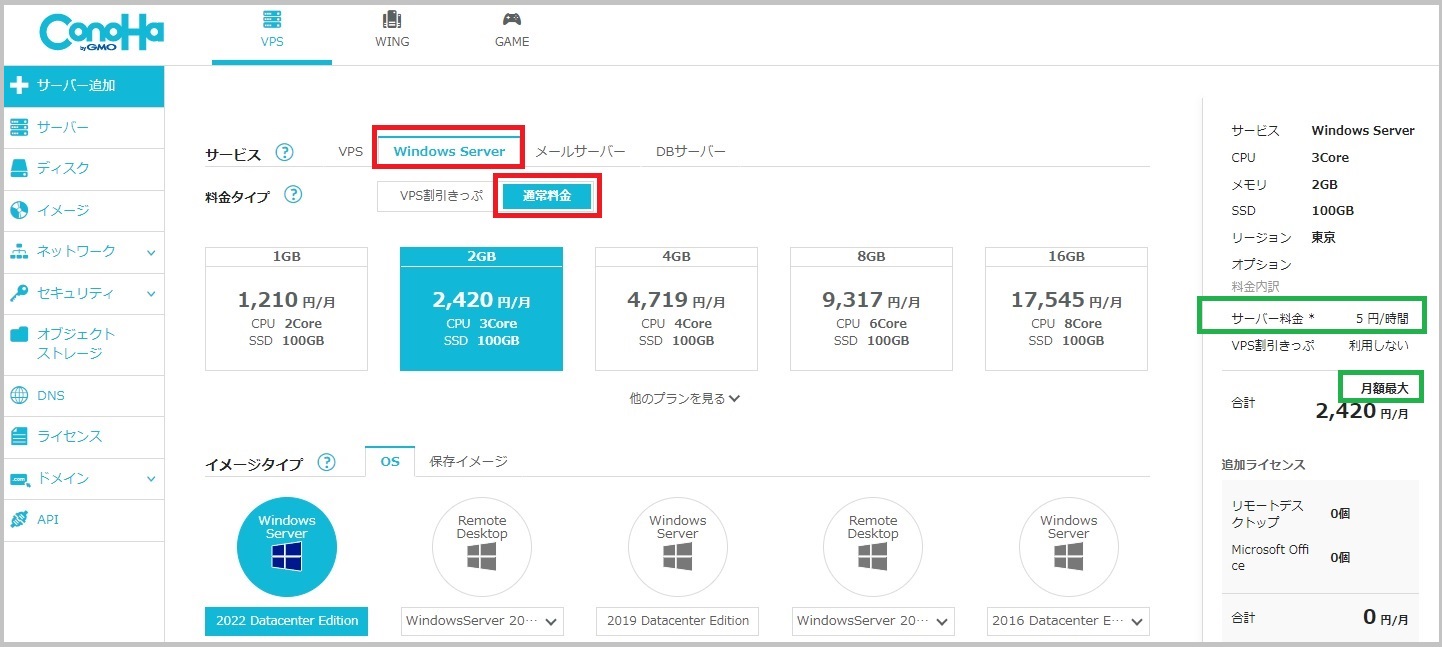
Task: Expand the ドメイン sidebar menu chevron
Action: [x=151, y=479]
